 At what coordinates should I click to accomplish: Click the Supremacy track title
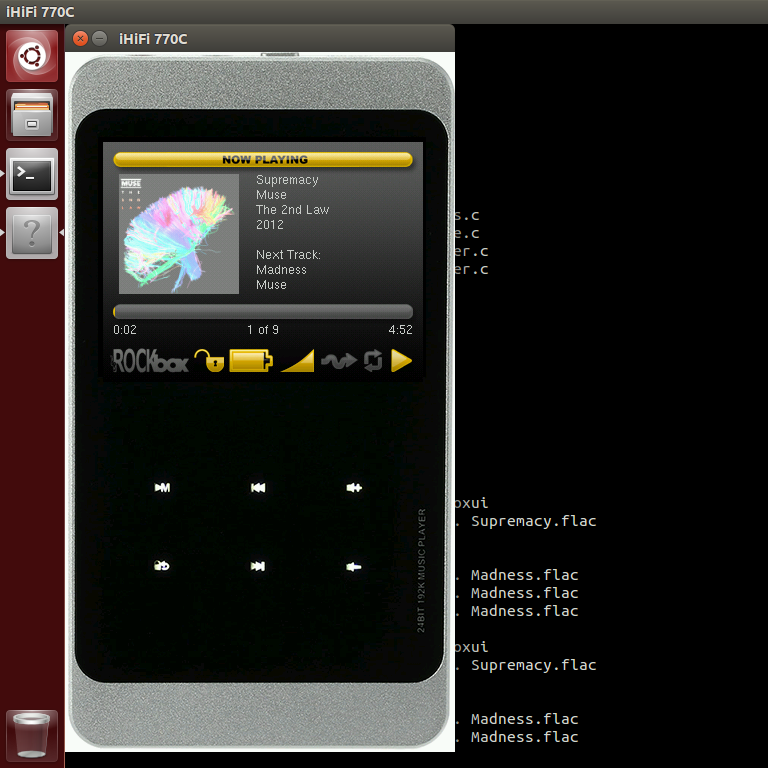tap(287, 180)
